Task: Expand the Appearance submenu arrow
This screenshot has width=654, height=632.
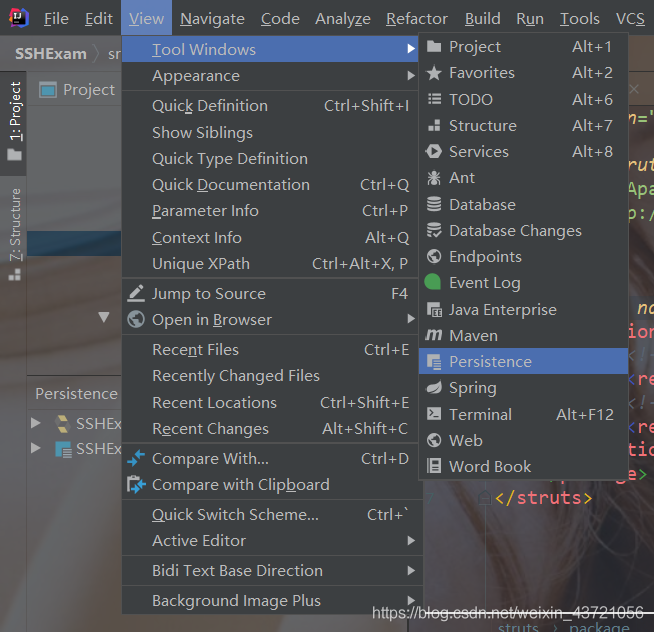Action: [x=411, y=76]
